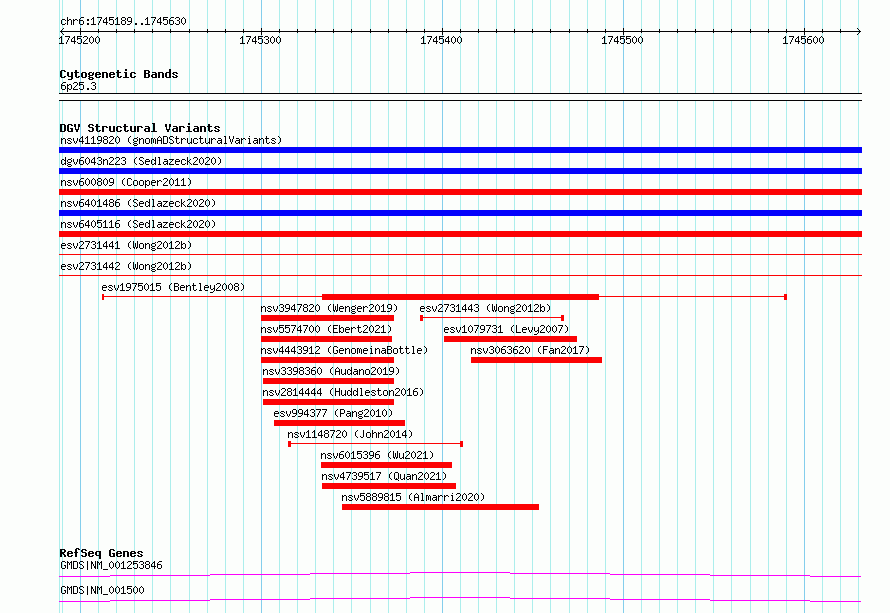
Task: Click the red bar under nsv6405116
Action: 460,234
